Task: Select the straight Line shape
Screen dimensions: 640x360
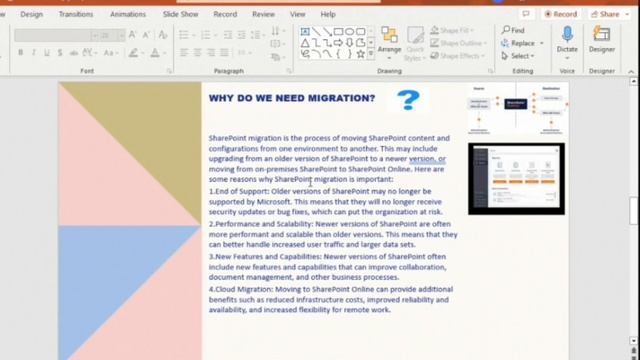Action: tap(316, 31)
